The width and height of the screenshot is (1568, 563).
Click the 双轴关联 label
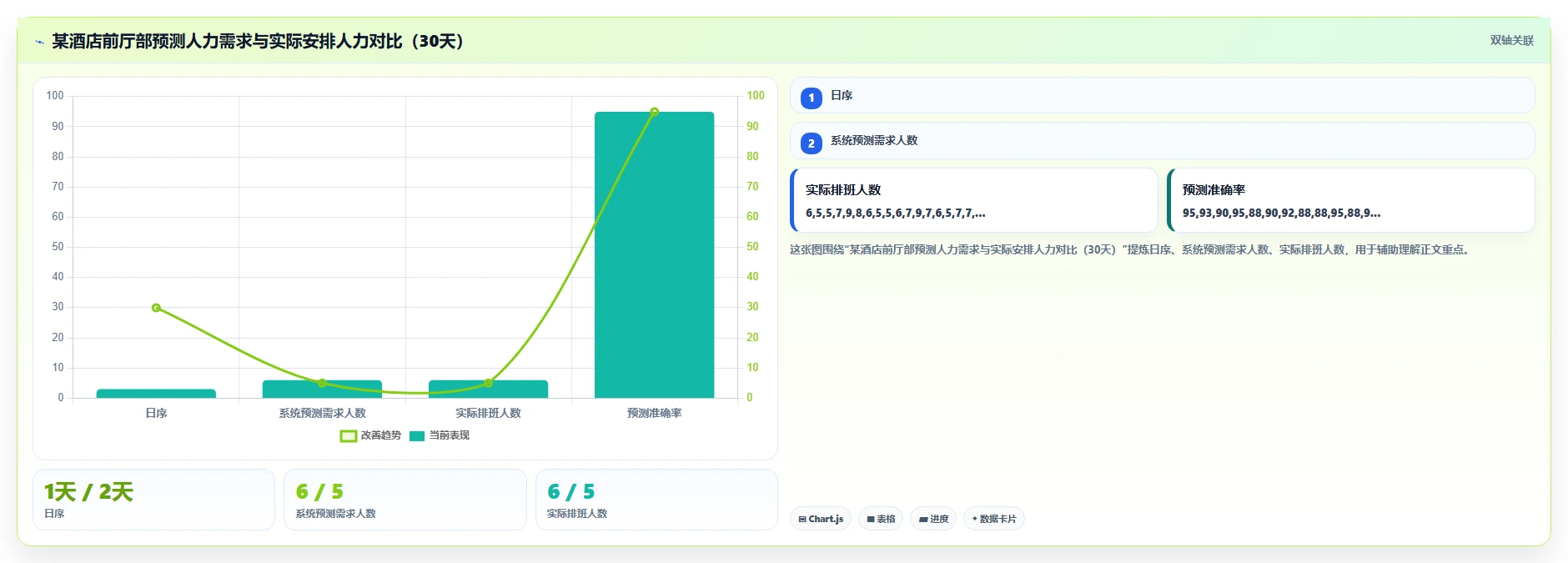(1511, 40)
